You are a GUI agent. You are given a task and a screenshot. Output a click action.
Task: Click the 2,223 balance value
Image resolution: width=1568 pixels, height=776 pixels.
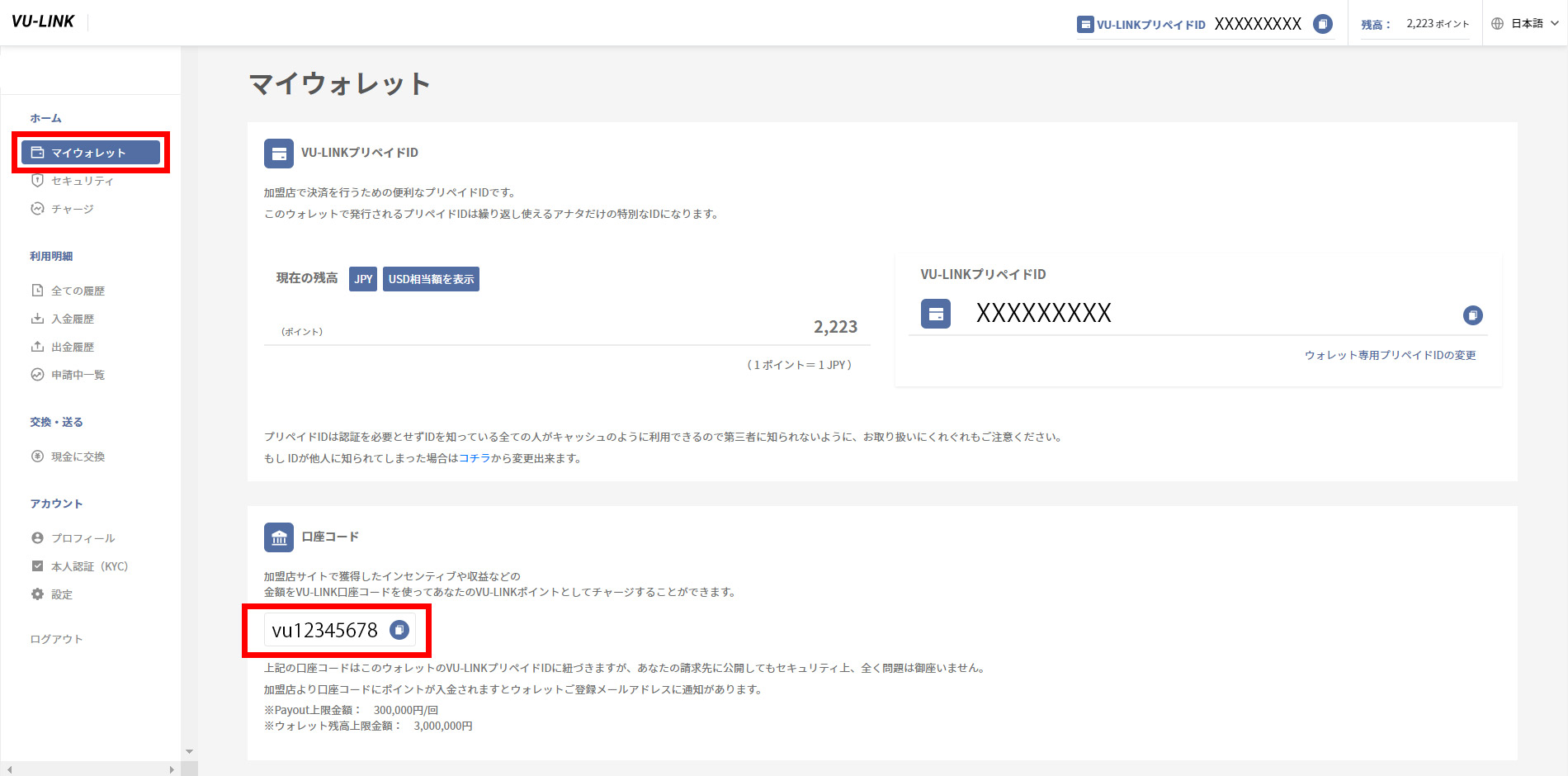(x=835, y=327)
